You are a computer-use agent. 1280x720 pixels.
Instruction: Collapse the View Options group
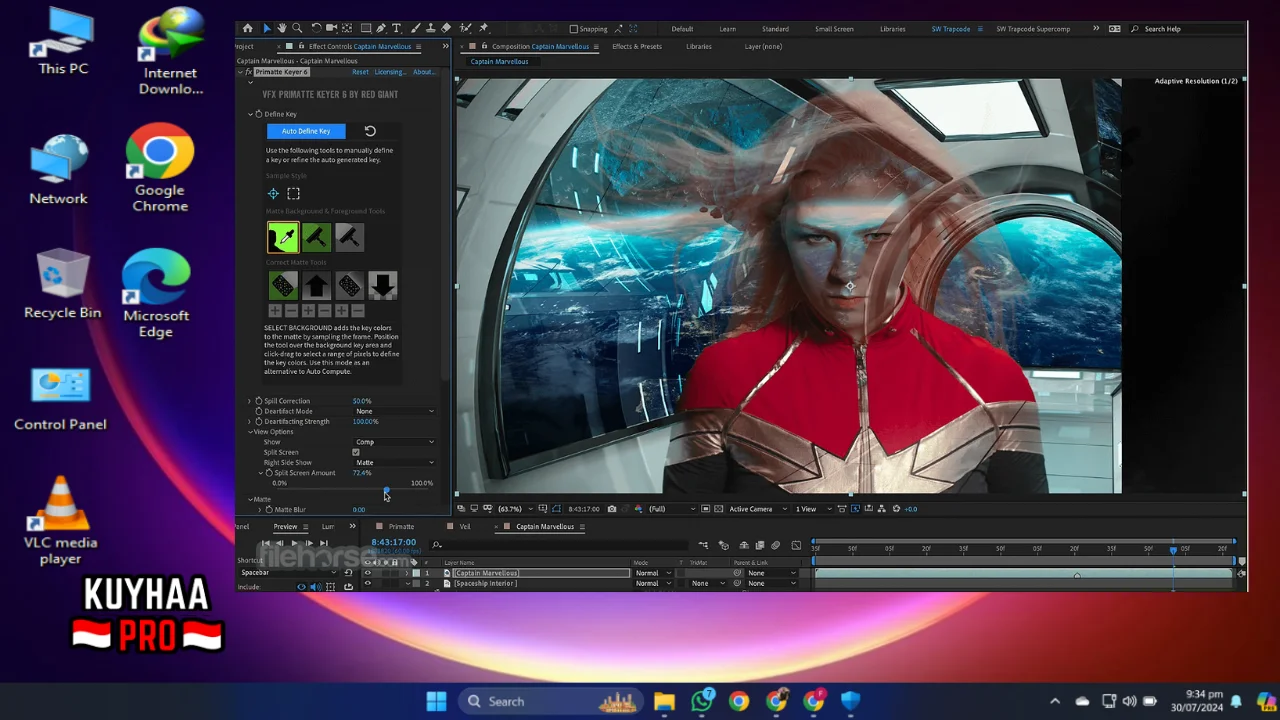[250, 432]
